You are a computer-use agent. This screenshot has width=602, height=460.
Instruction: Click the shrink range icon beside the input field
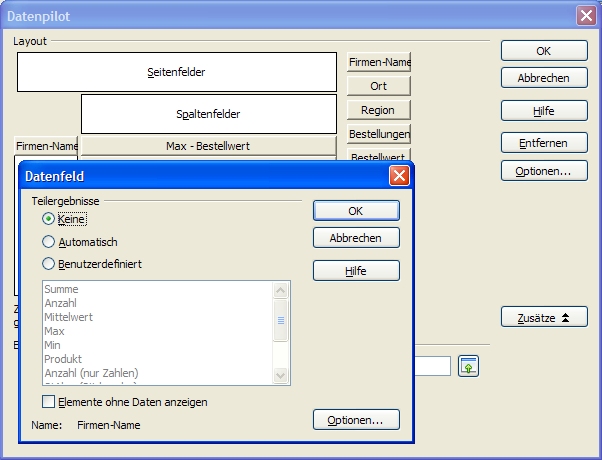[469, 366]
